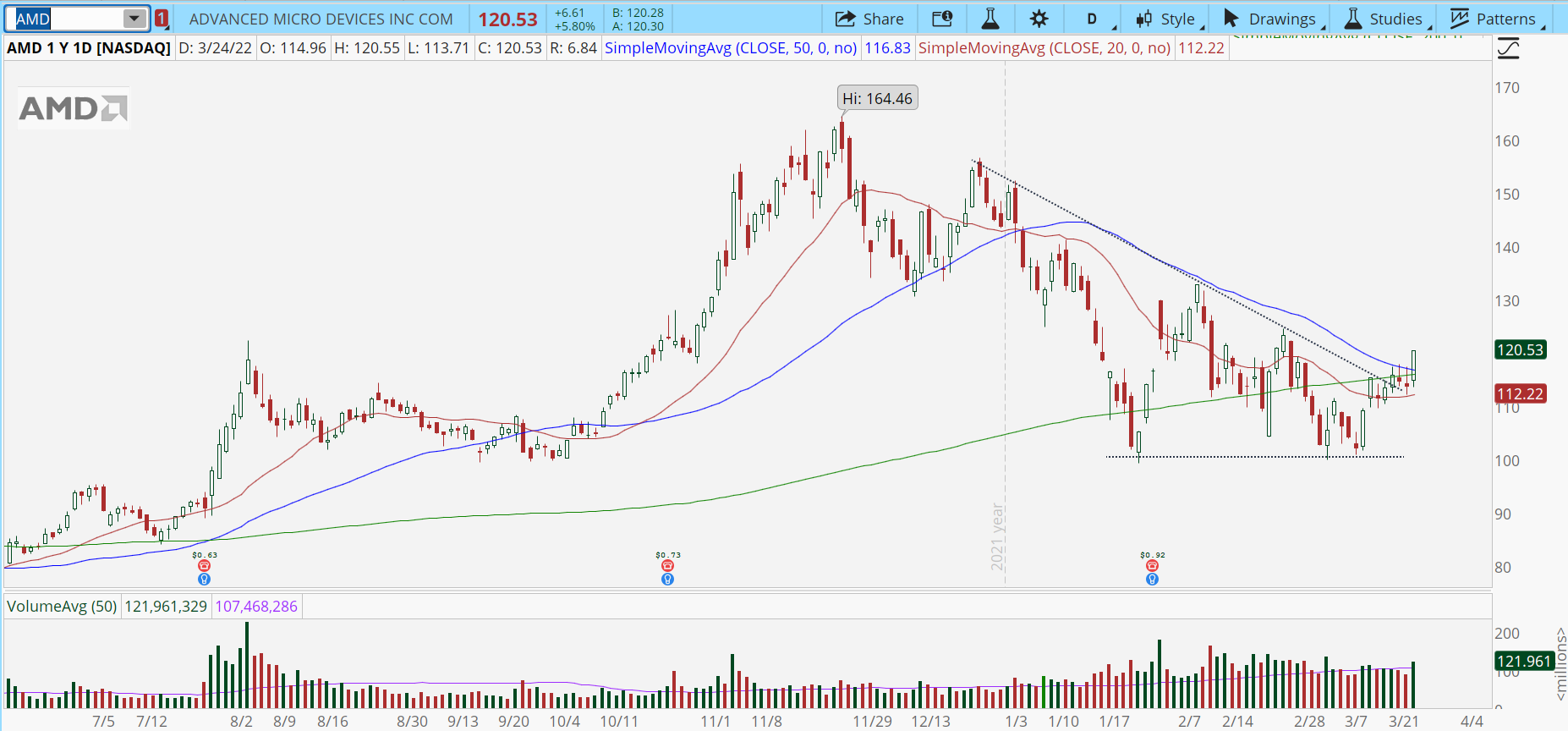Click the low value L: 113.71
Image resolution: width=1568 pixels, height=731 pixels.
438,48
